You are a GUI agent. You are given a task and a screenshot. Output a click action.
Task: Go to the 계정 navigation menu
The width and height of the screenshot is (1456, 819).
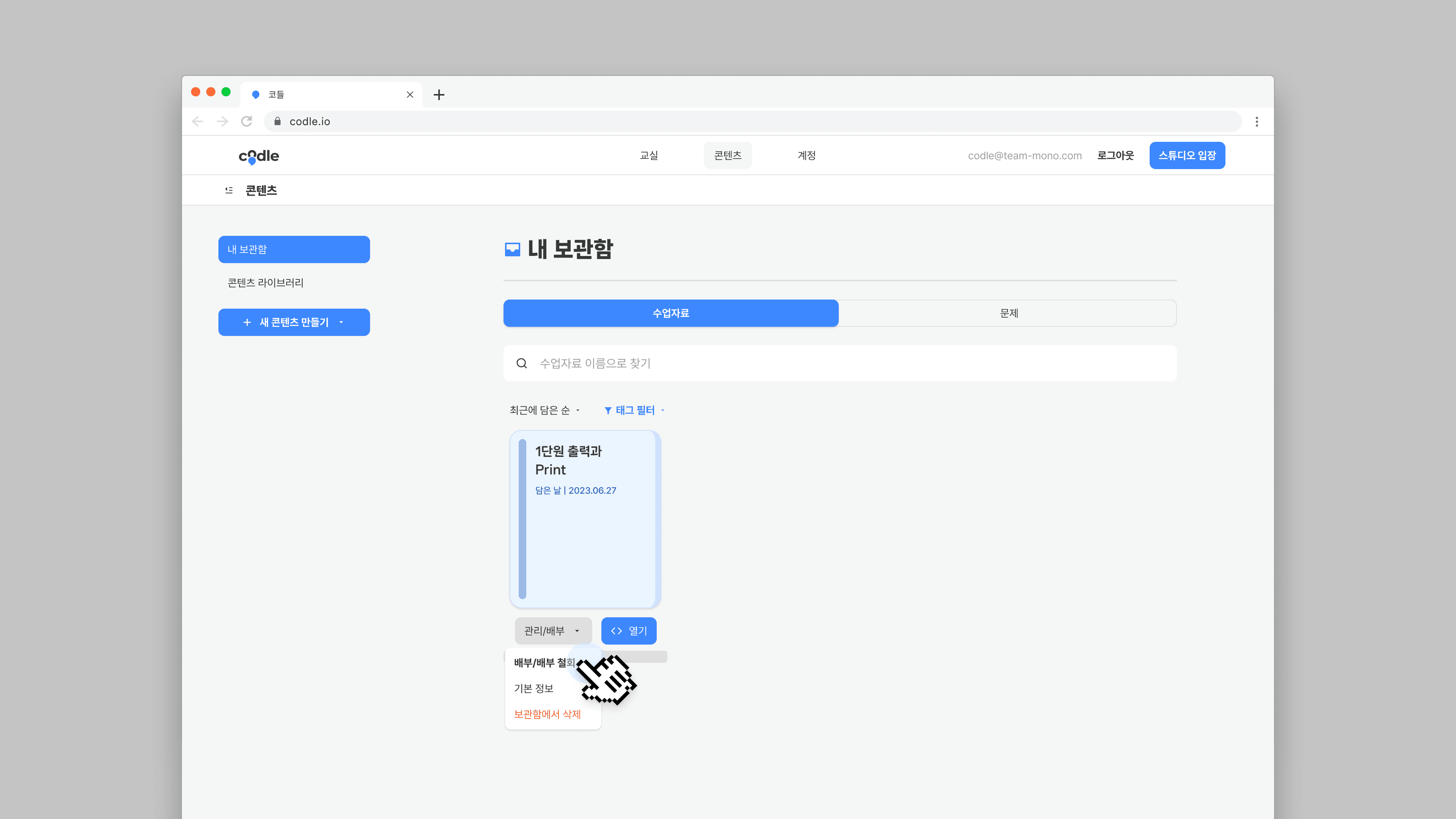(x=806, y=155)
